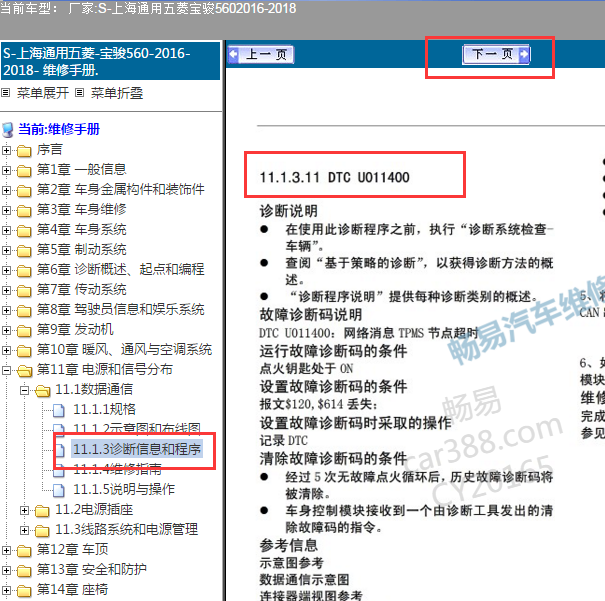Open 11.1.5说明与操作 page
This screenshot has width=605, height=601.
tap(124, 489)
